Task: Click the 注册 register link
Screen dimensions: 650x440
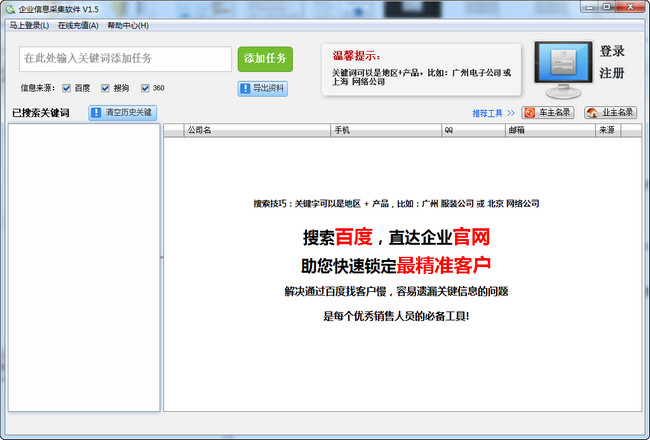Action: tap(612, 73)
